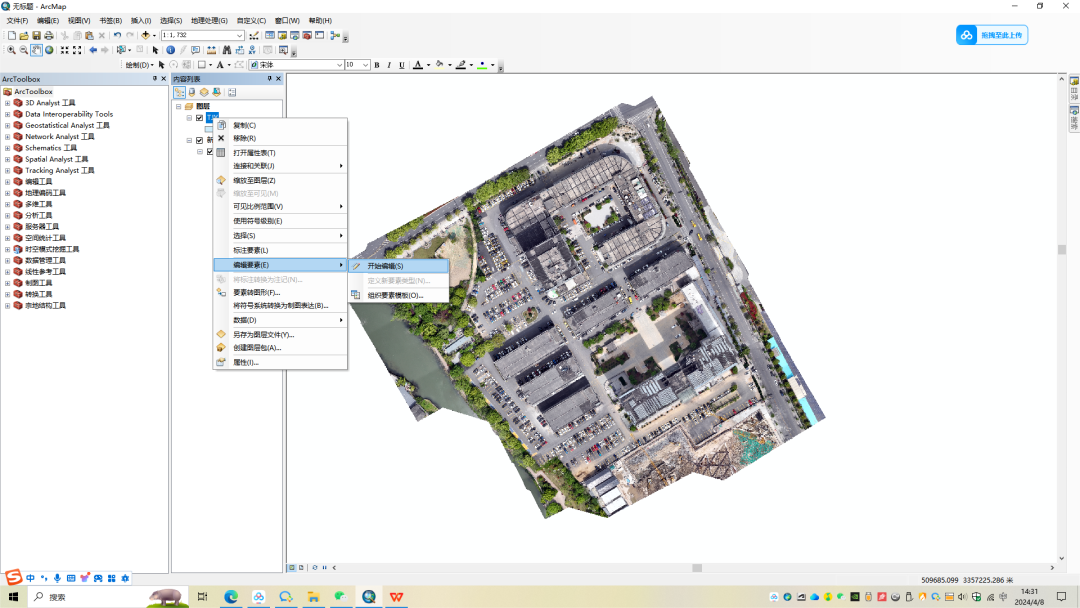
Task: Choose 属性(I)... in context menu
Action: coord(280,362)
